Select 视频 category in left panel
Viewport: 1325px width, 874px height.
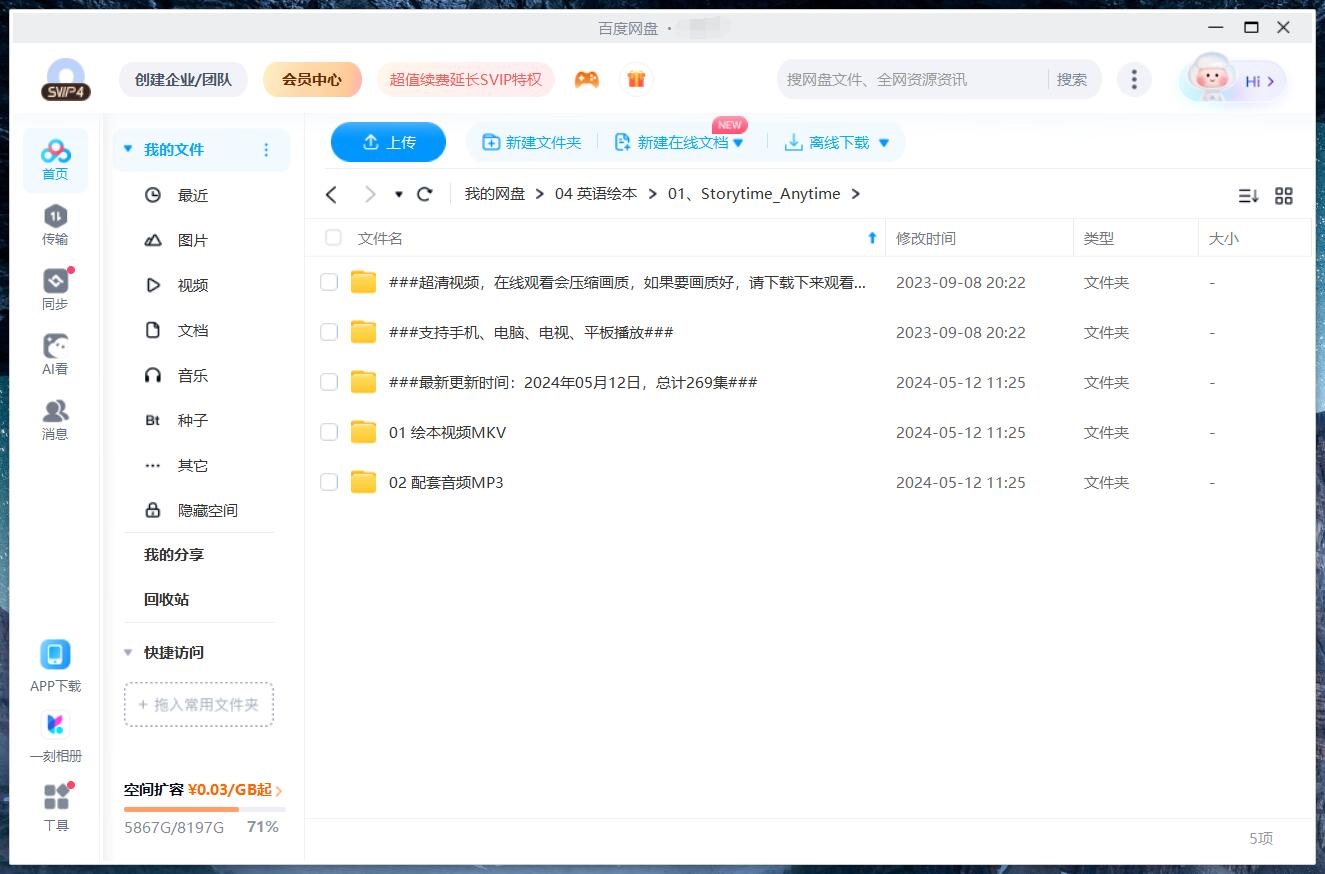192,285
